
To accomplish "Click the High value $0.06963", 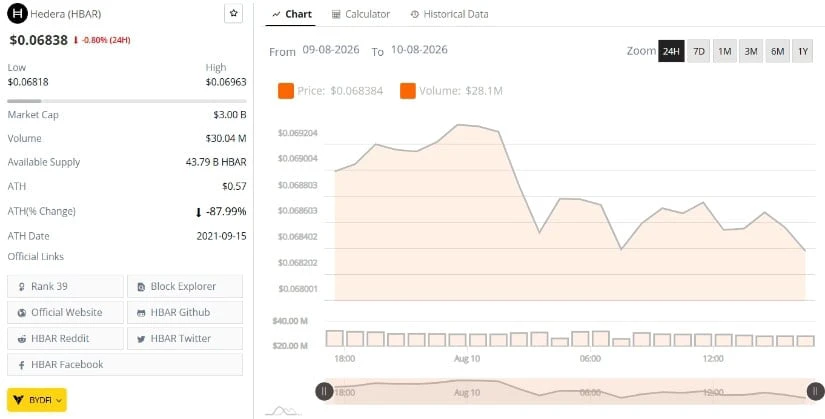I will click(x=226, y=82).
